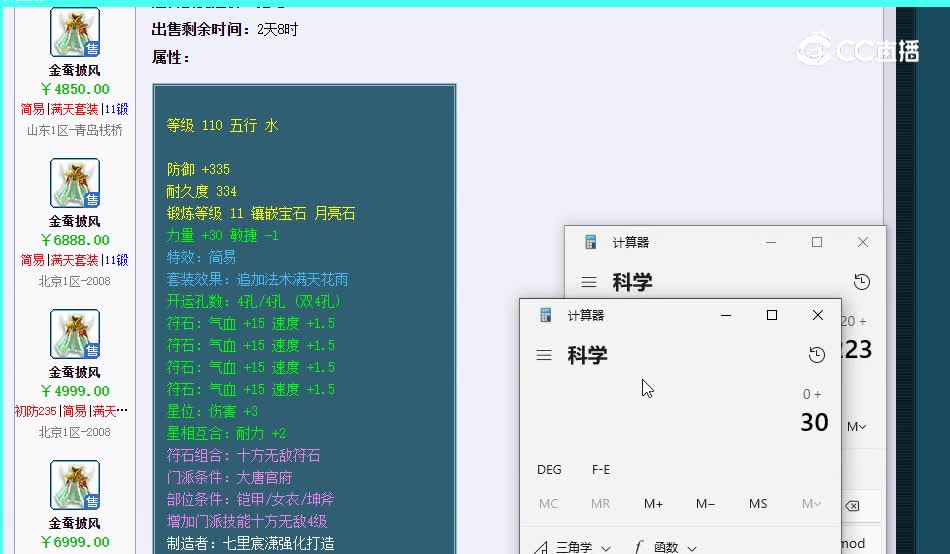
Task: Click the ¥6888.00 price link
Action: (75, 240)
